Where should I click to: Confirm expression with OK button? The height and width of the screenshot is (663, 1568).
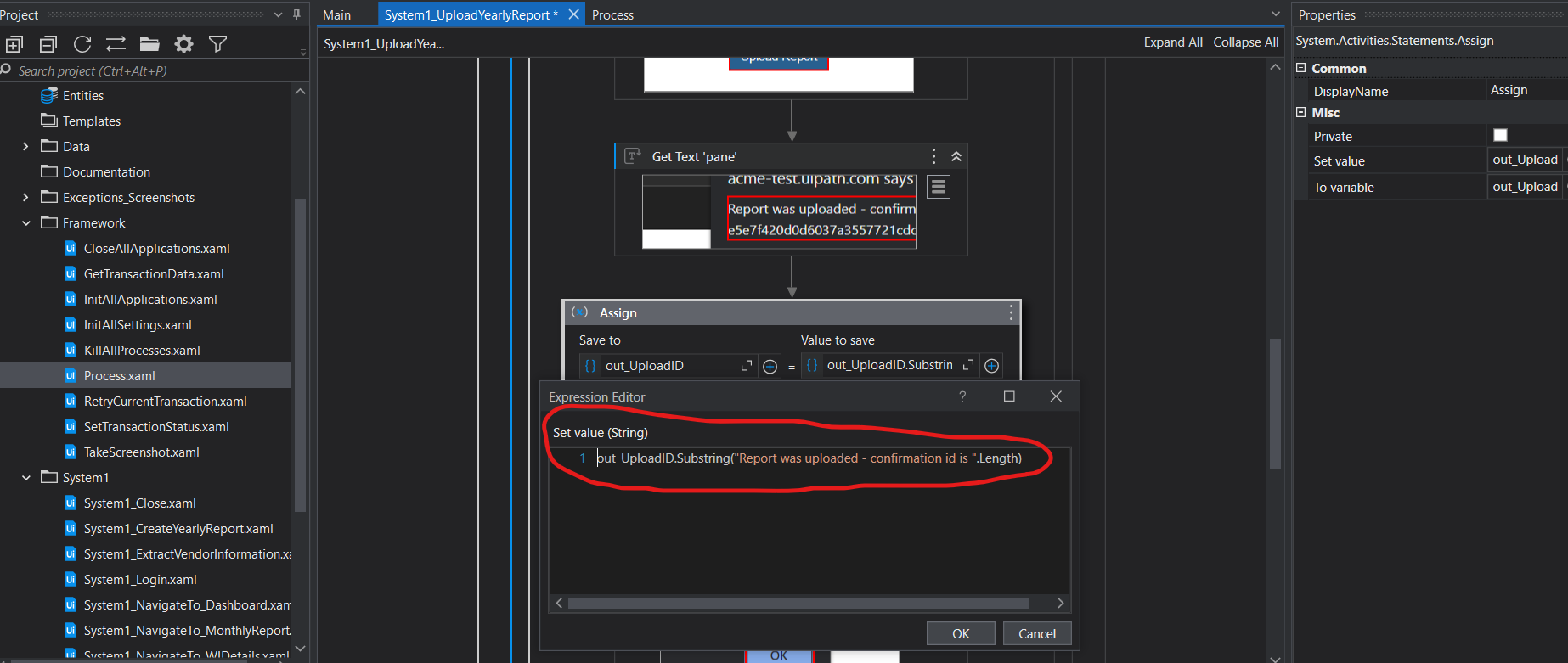pos(961,633)
